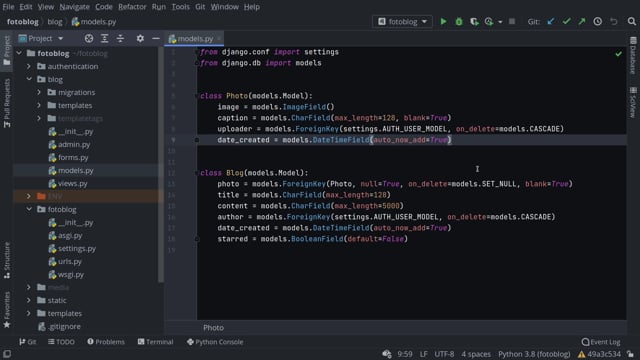Expand the migrations folder
Viewport: 640px width, 360px height.
tap(39, 92)
